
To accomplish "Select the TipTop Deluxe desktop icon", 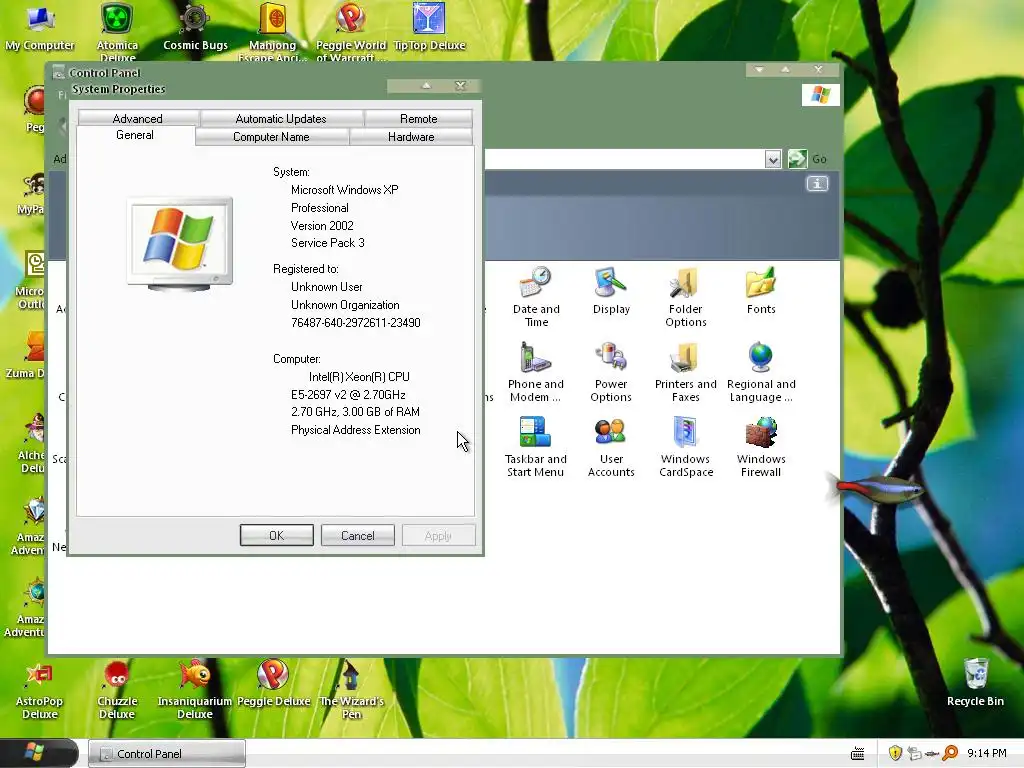I will pyautogui.click(x=429, y=27).
